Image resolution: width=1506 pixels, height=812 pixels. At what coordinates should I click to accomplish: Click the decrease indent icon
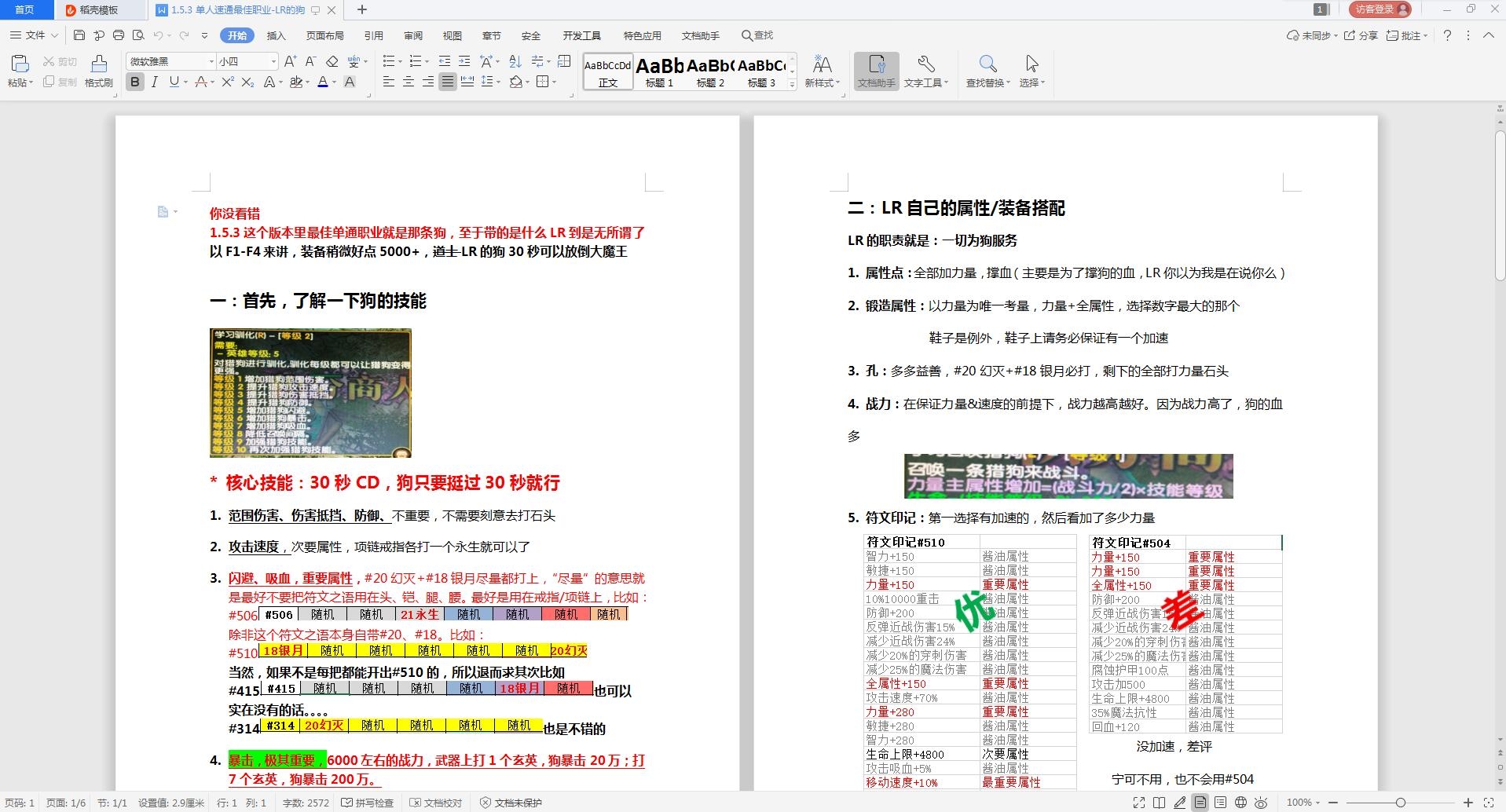445,61
